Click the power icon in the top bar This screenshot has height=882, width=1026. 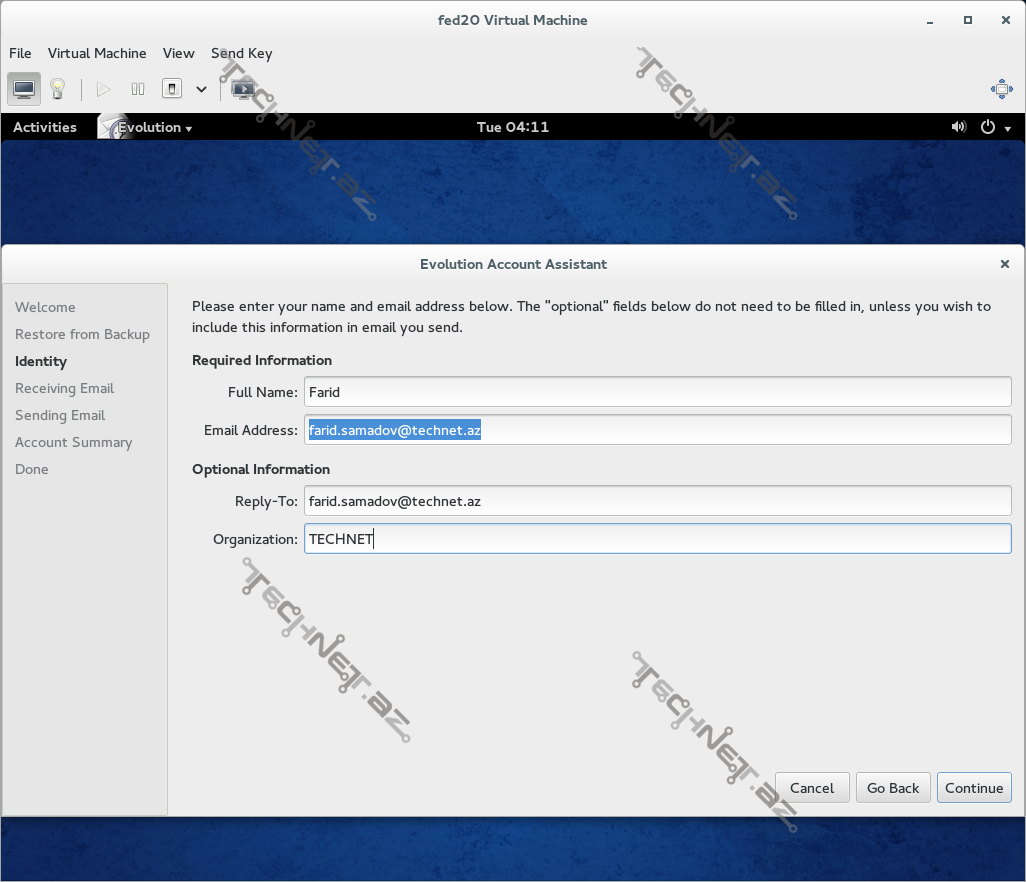989,127
